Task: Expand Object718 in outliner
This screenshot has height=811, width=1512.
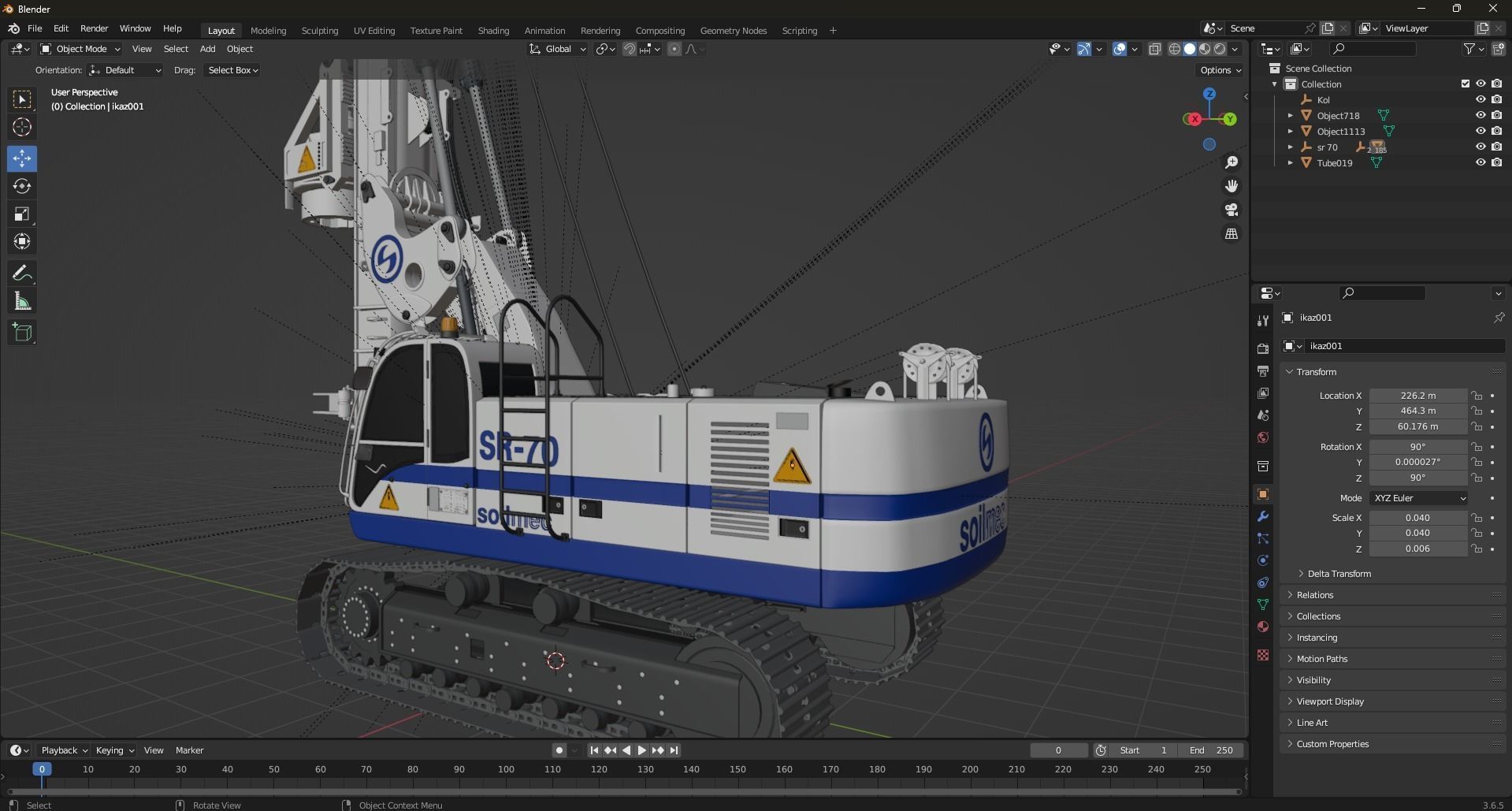Action: (1291, 116)
